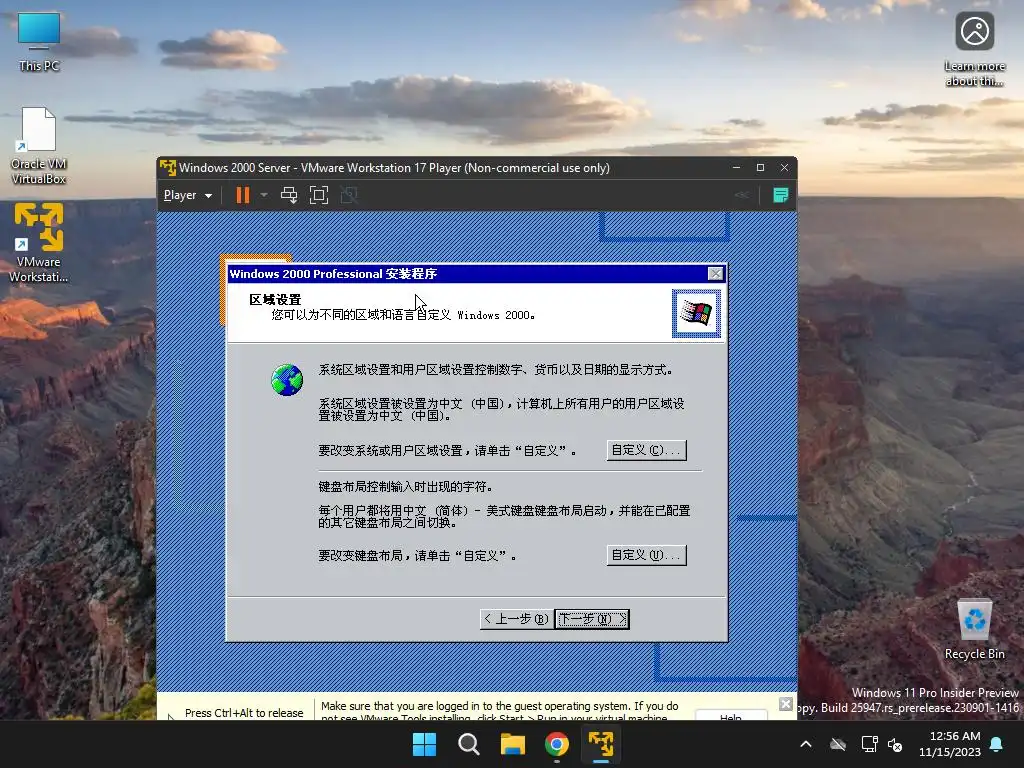Open the clock and date flyout
Image resolution: width=1024 pixels, height=768 pixels.
950,744
